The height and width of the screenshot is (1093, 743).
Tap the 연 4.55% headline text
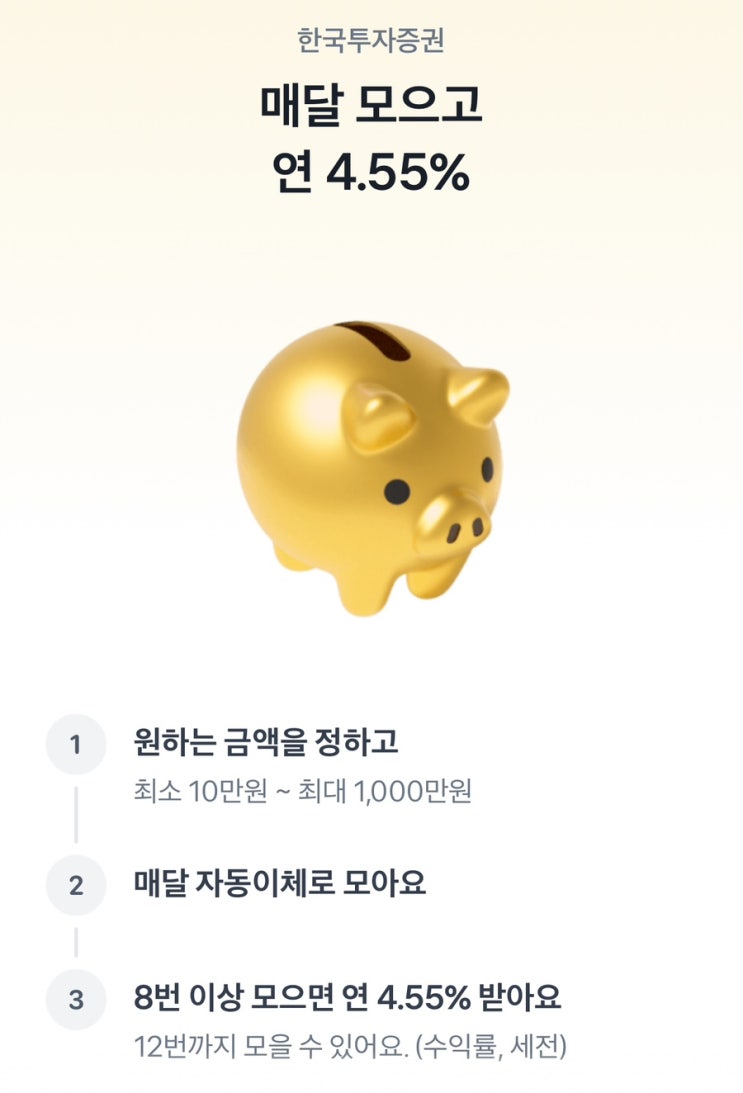tap(371, 173)
